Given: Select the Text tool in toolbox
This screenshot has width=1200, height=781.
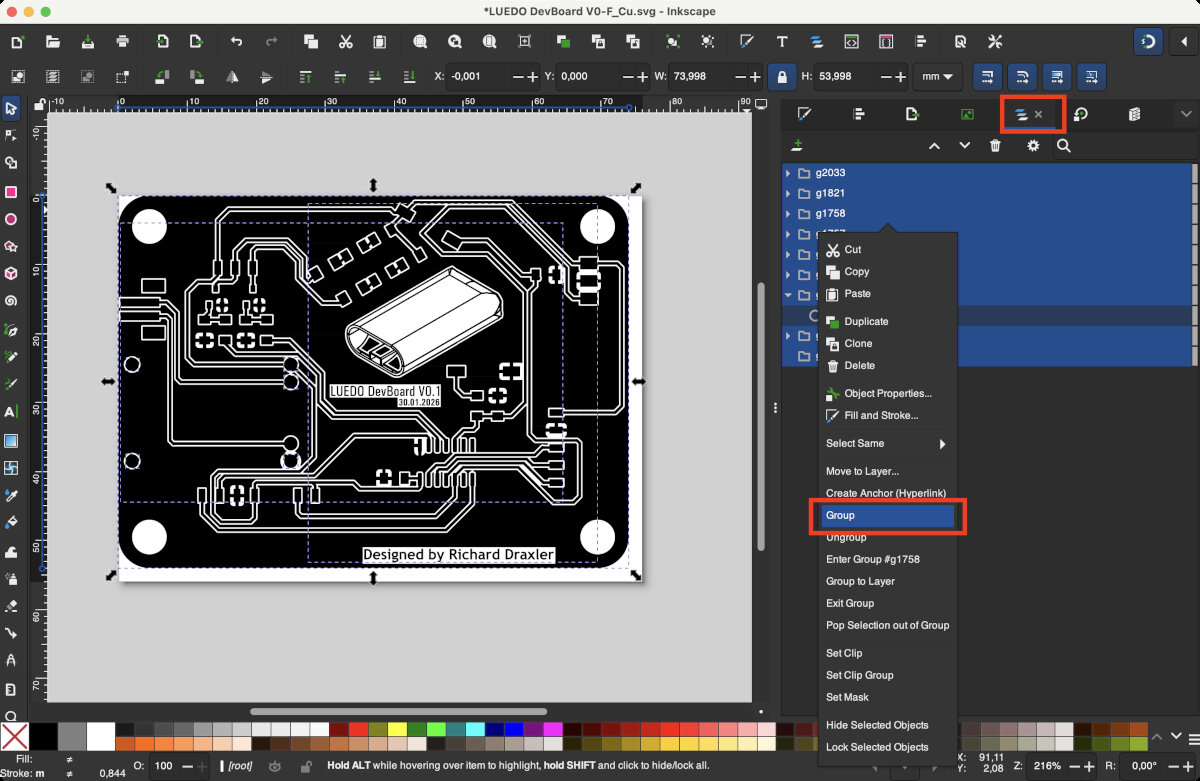Looking at the screenshot, I should point(11,412).
